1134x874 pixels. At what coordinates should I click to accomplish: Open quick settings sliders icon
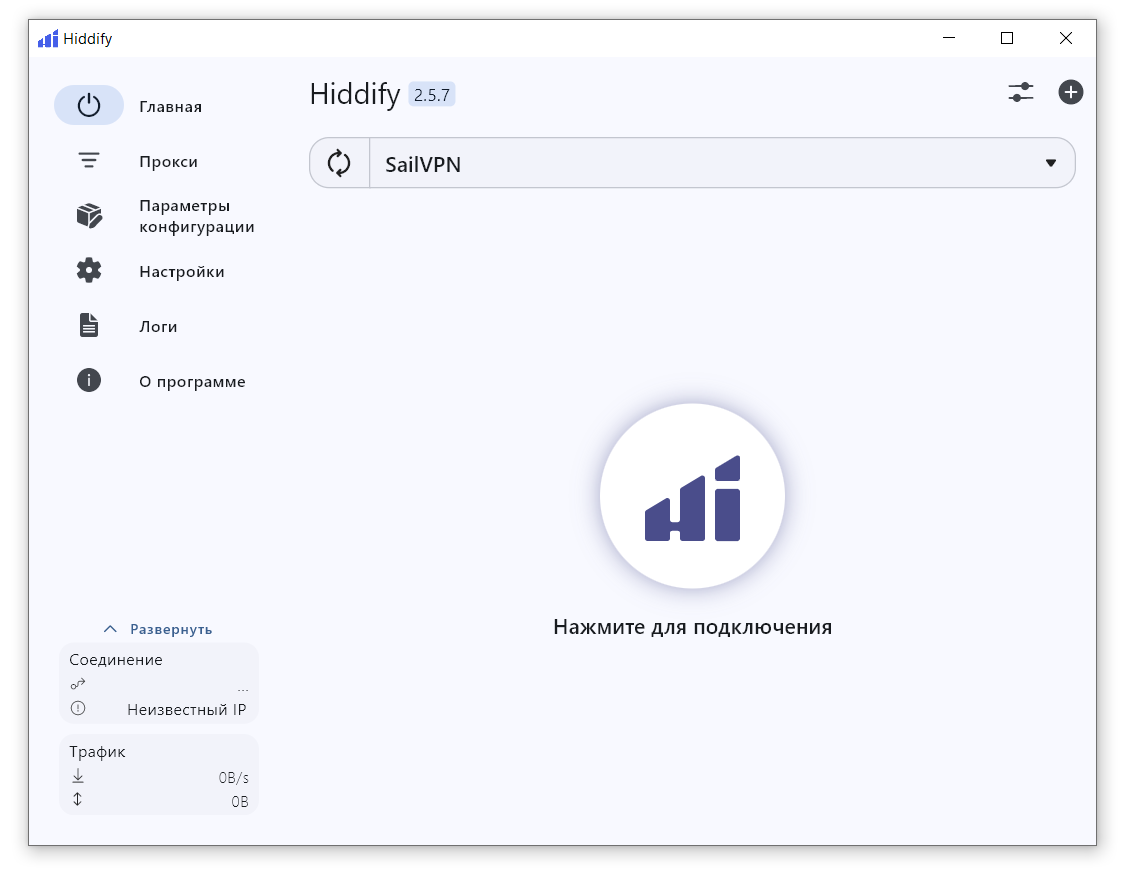[1020, 93]
